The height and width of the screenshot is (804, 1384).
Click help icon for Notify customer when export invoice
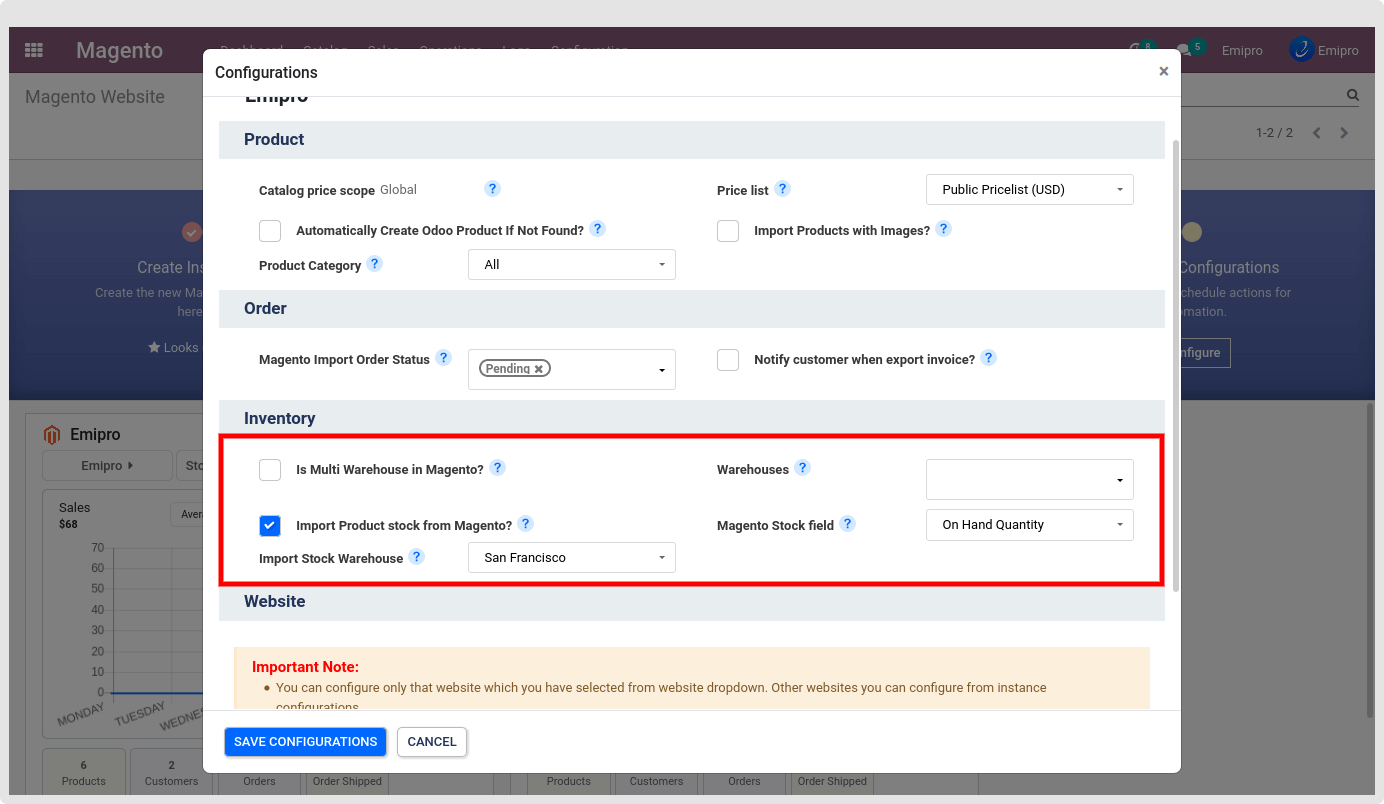(988, 358)
